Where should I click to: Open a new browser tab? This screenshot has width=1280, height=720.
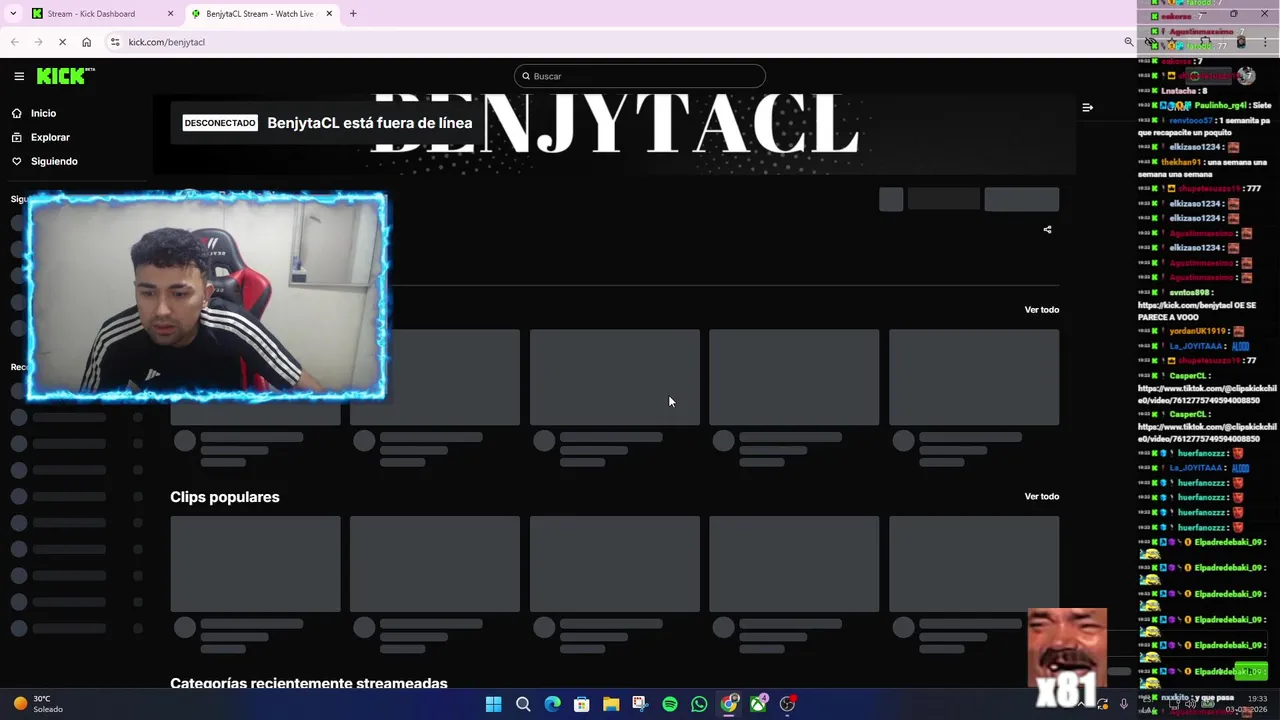[x=353, y=14]
